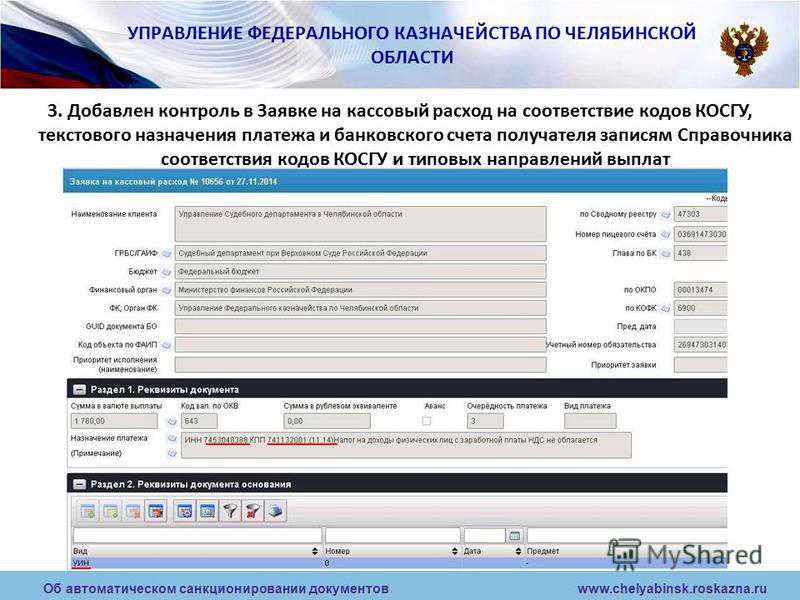This screenshot has height=600, width=800.
Task: Open lookup icon next to Финансовый орган
Action: click(166, 290)
